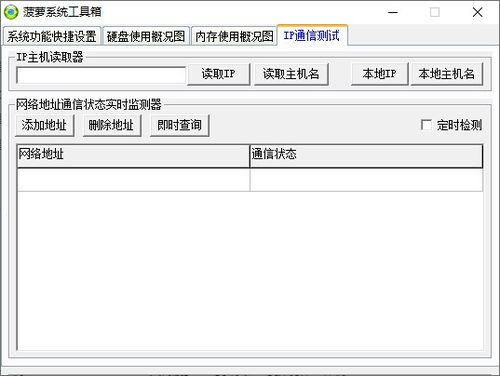Select the first row's 通信状态 cell

(x=366, y=180)
